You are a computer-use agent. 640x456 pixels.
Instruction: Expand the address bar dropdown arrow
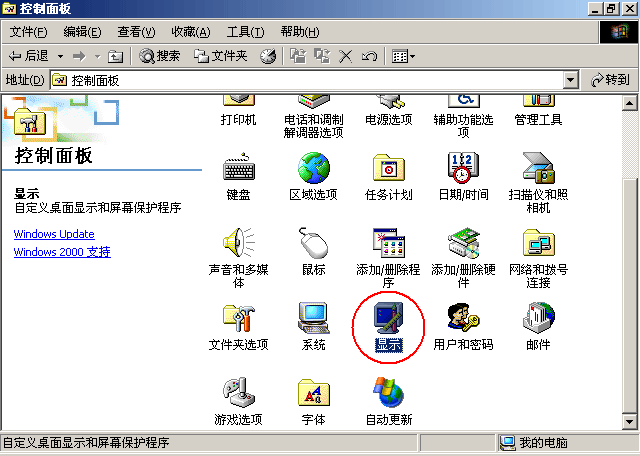pyautogui.click(x=571, y=80)
